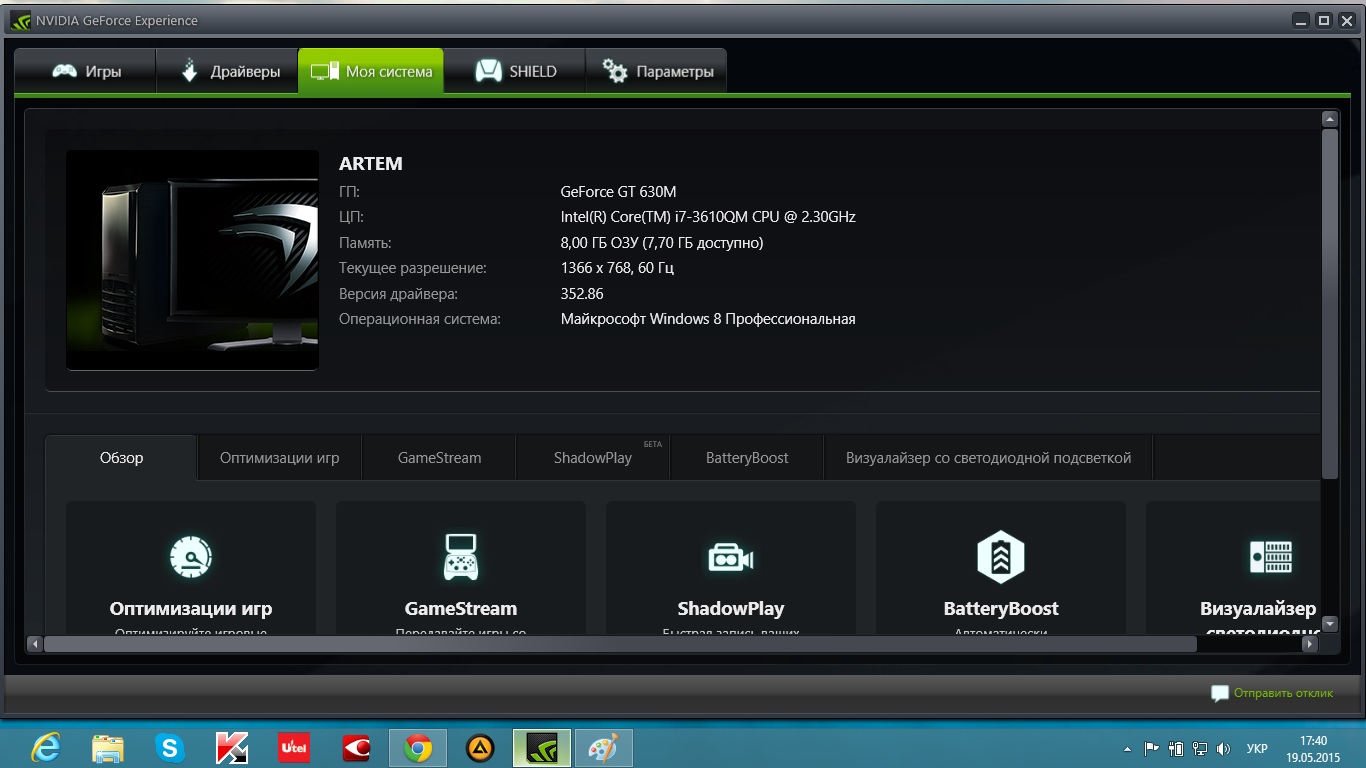The width and height of the screenshot is (1366, 768).
Task: Select the Обзор sub-tab
Action: click(x=121, y=458)
